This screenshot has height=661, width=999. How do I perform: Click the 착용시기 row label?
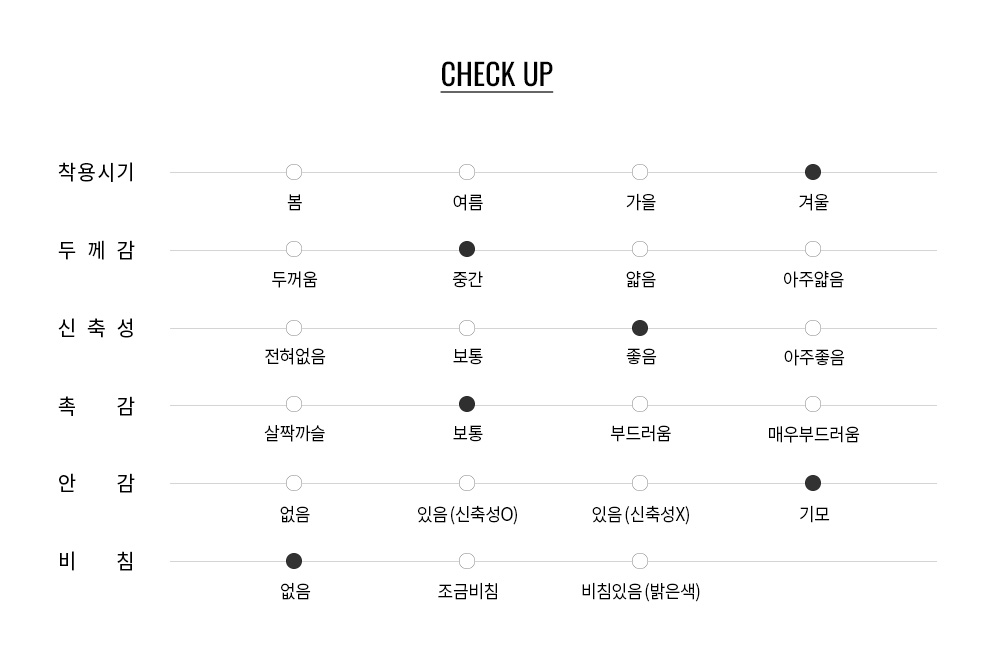tap(96, 172)
